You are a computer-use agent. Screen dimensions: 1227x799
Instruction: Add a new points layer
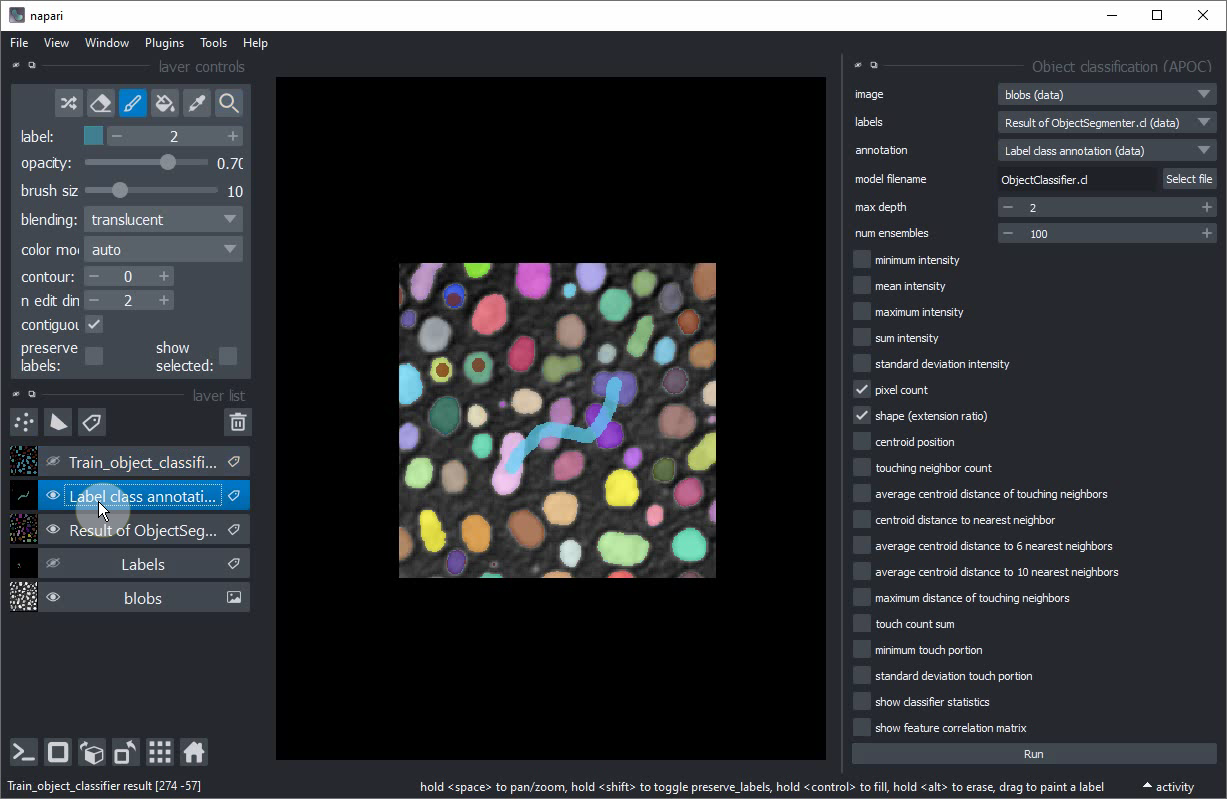pos(24,422)
